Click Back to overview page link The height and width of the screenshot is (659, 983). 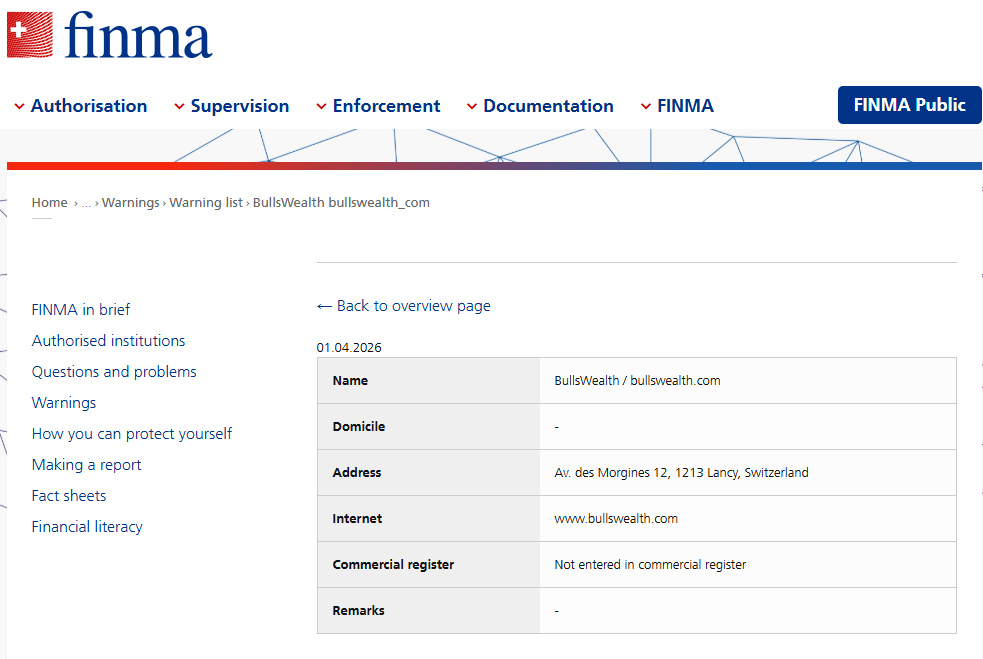click(x=404, y=306)
